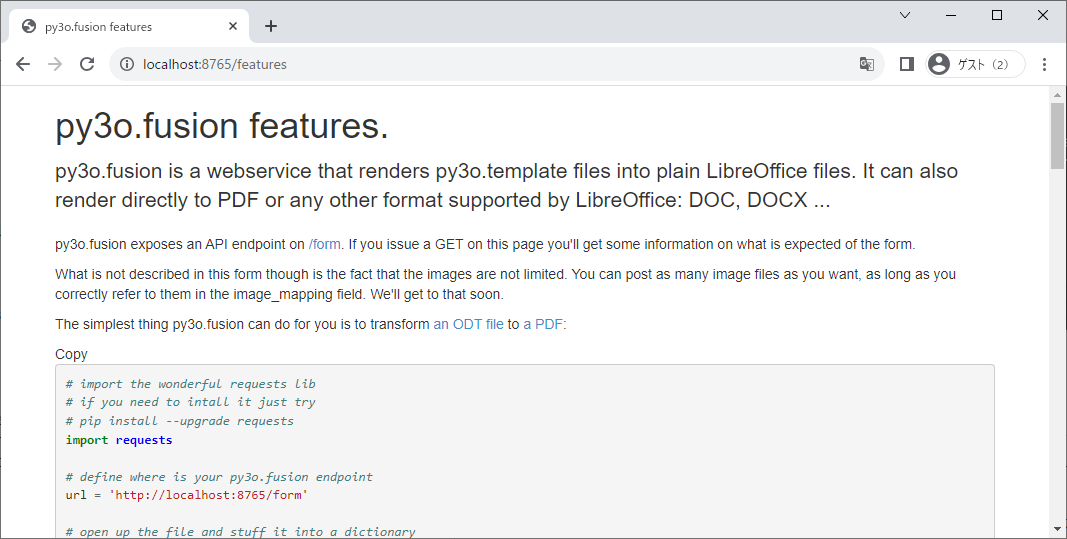Click Copy above the code block
Screen dimensions: 1067x539
click(x=71, y=354)
